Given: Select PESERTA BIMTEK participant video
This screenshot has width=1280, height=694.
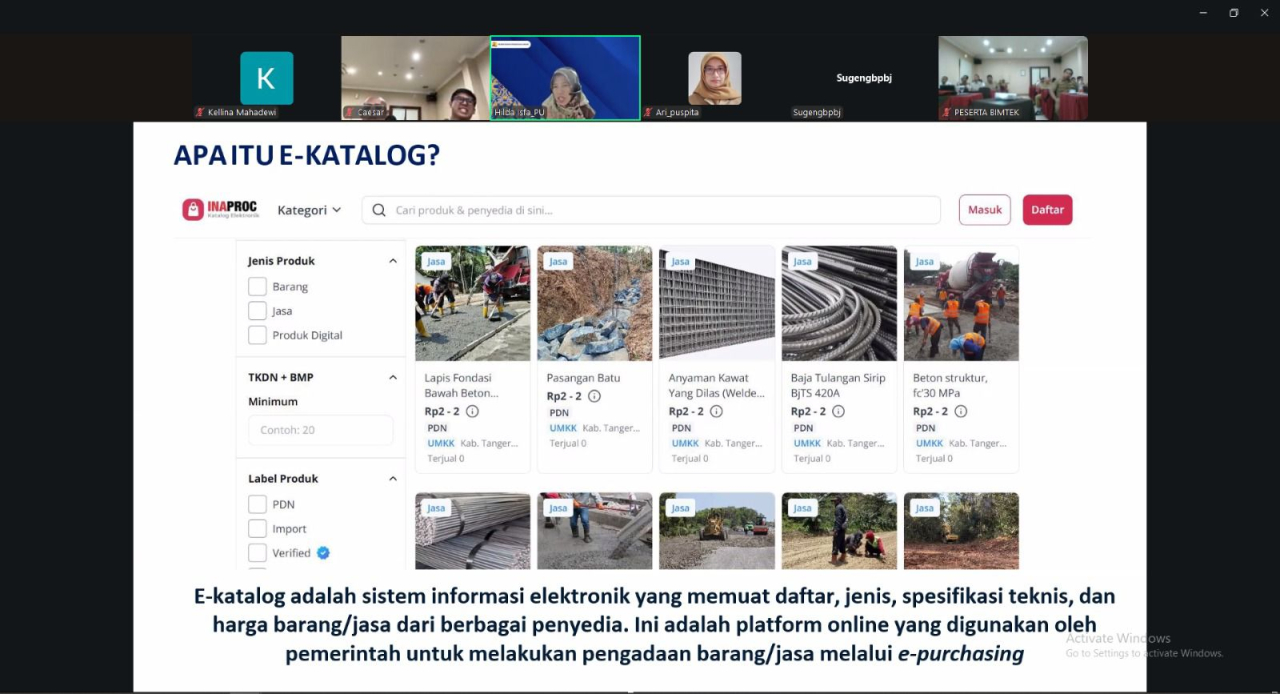Looking at the screenshot, I should [1012, 78].
